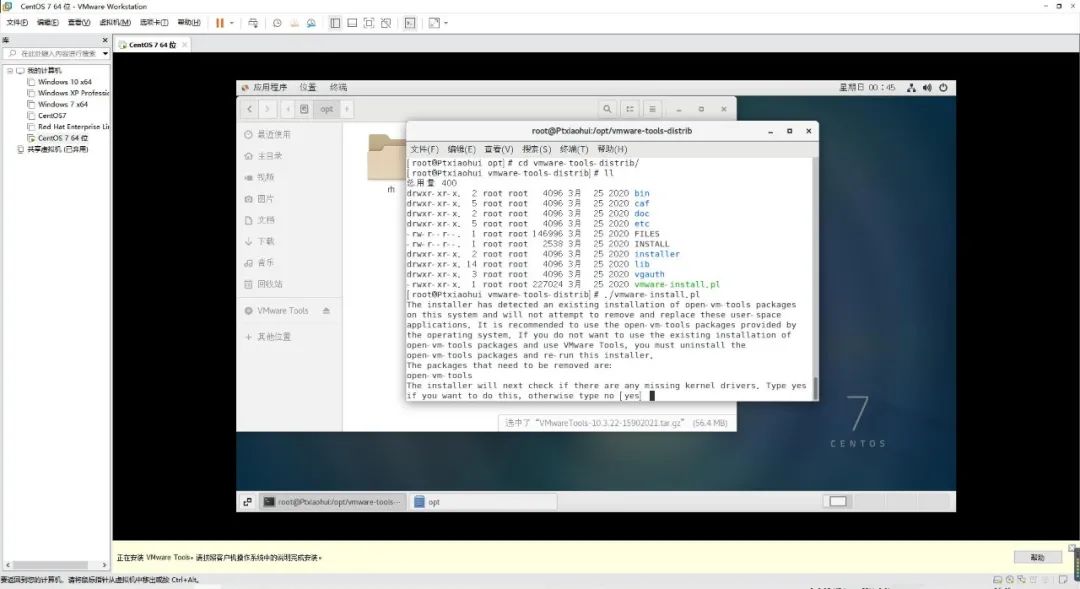The height and width of the screenshot is (589, 1080).
Task: Click the library search input field
Action: pos(58,53)
